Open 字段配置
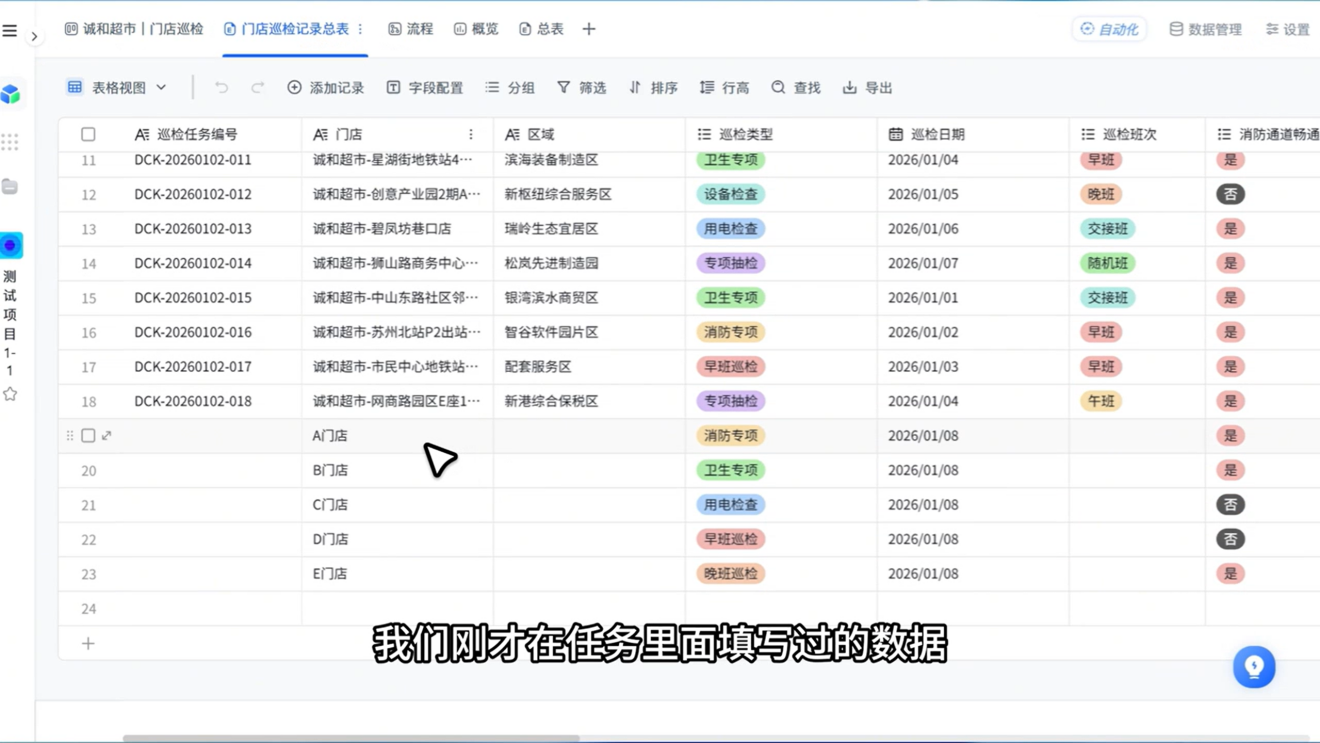1320x743 pixels. (424, 88)
